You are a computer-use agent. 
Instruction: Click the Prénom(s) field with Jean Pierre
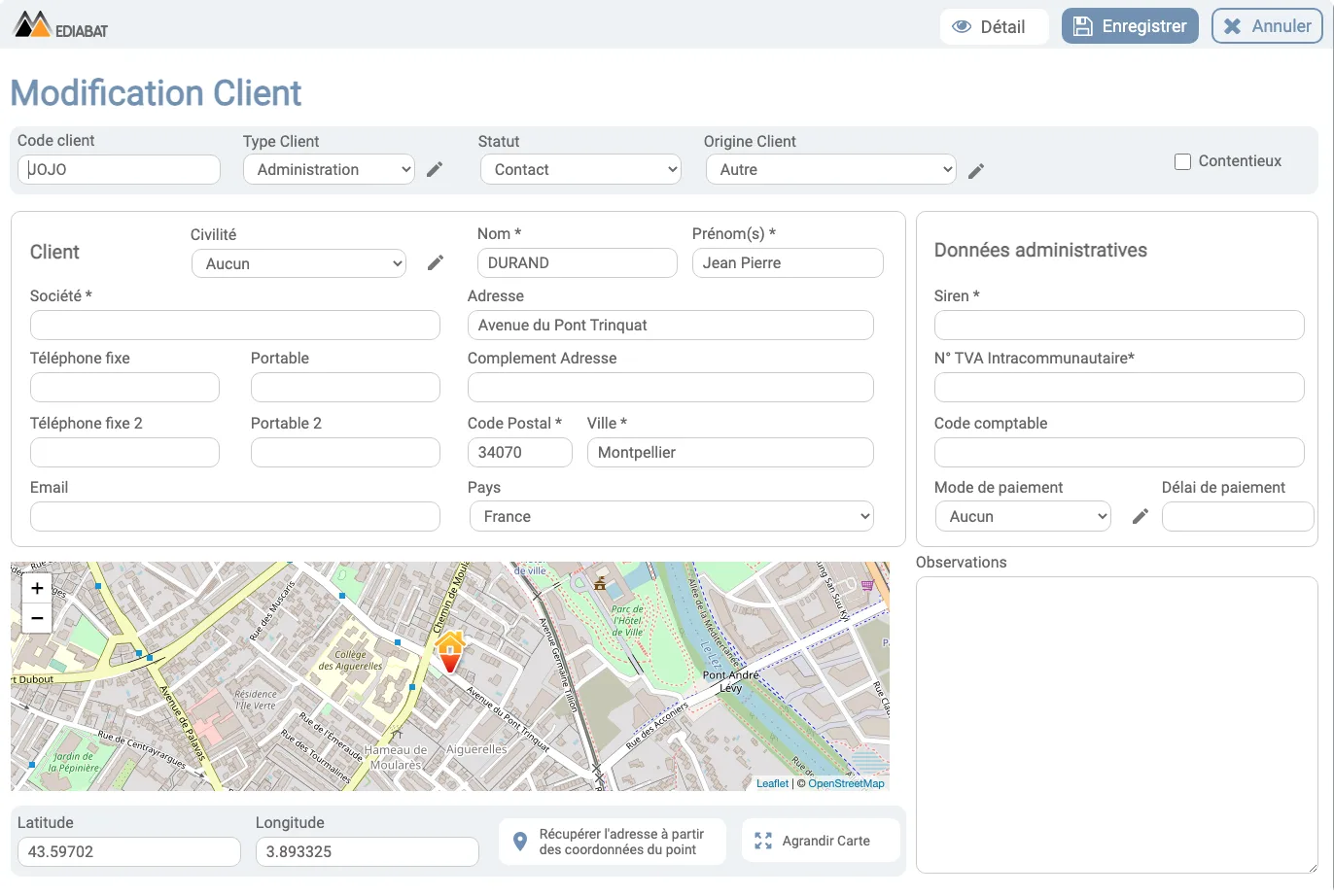click(x=788, y=262)
